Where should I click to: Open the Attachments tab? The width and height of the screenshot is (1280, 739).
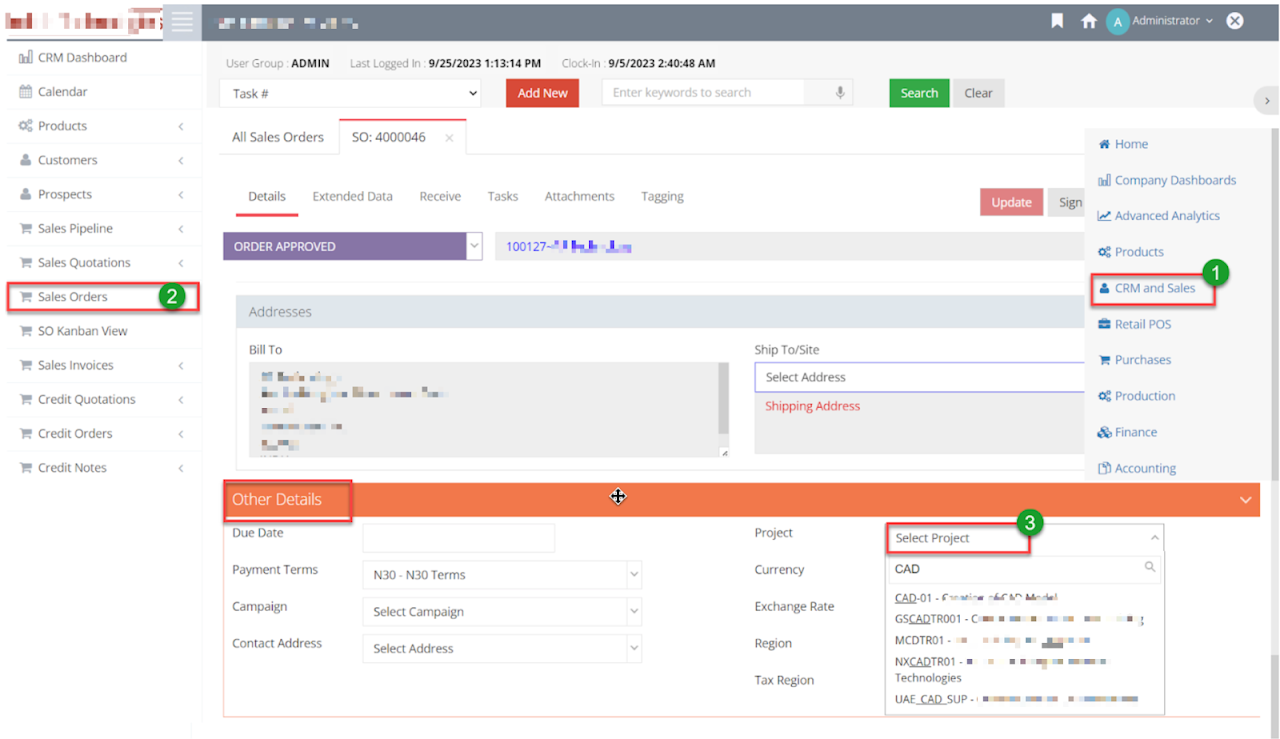(579, 197)
